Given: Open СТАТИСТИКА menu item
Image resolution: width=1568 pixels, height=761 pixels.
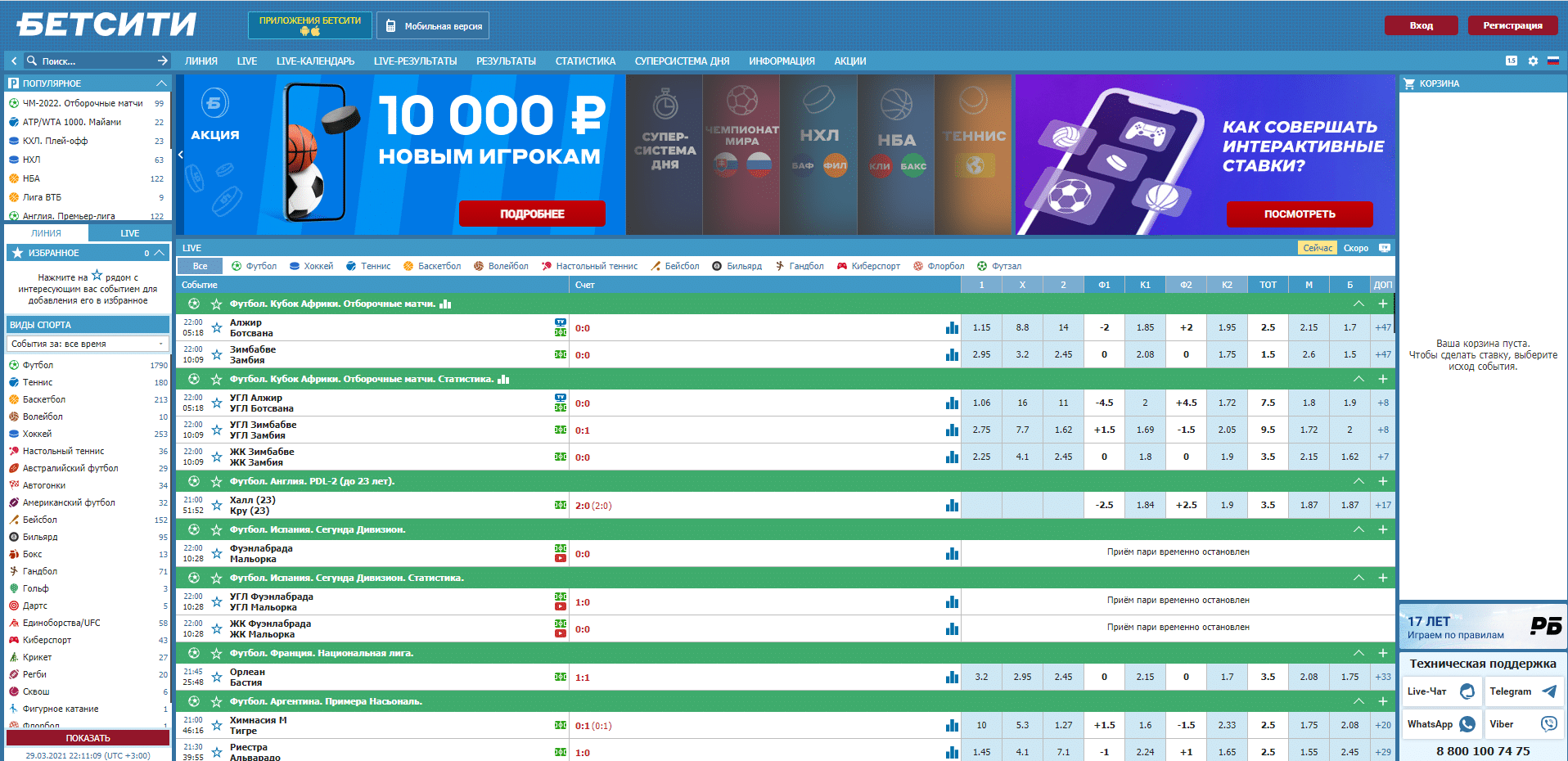Looking at the screenshot, I should pos(585,61).
